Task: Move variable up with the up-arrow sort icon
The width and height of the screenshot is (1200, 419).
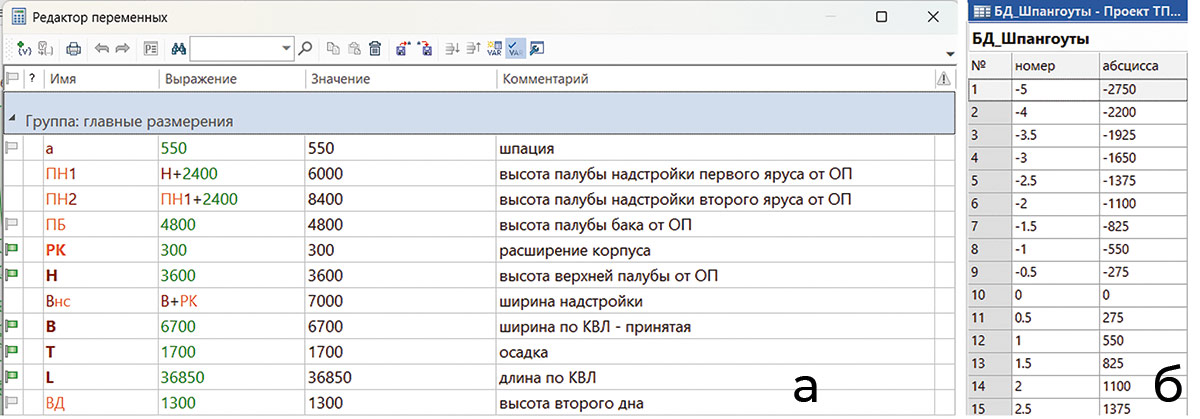Action: (473, 48)
